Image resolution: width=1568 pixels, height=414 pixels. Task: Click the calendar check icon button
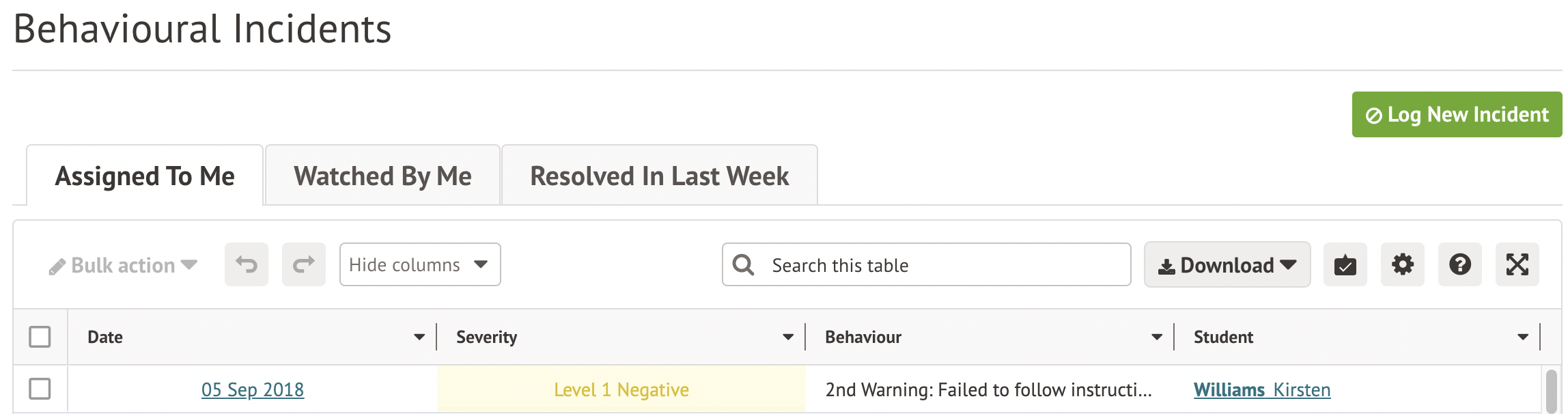click(1345, 264)
